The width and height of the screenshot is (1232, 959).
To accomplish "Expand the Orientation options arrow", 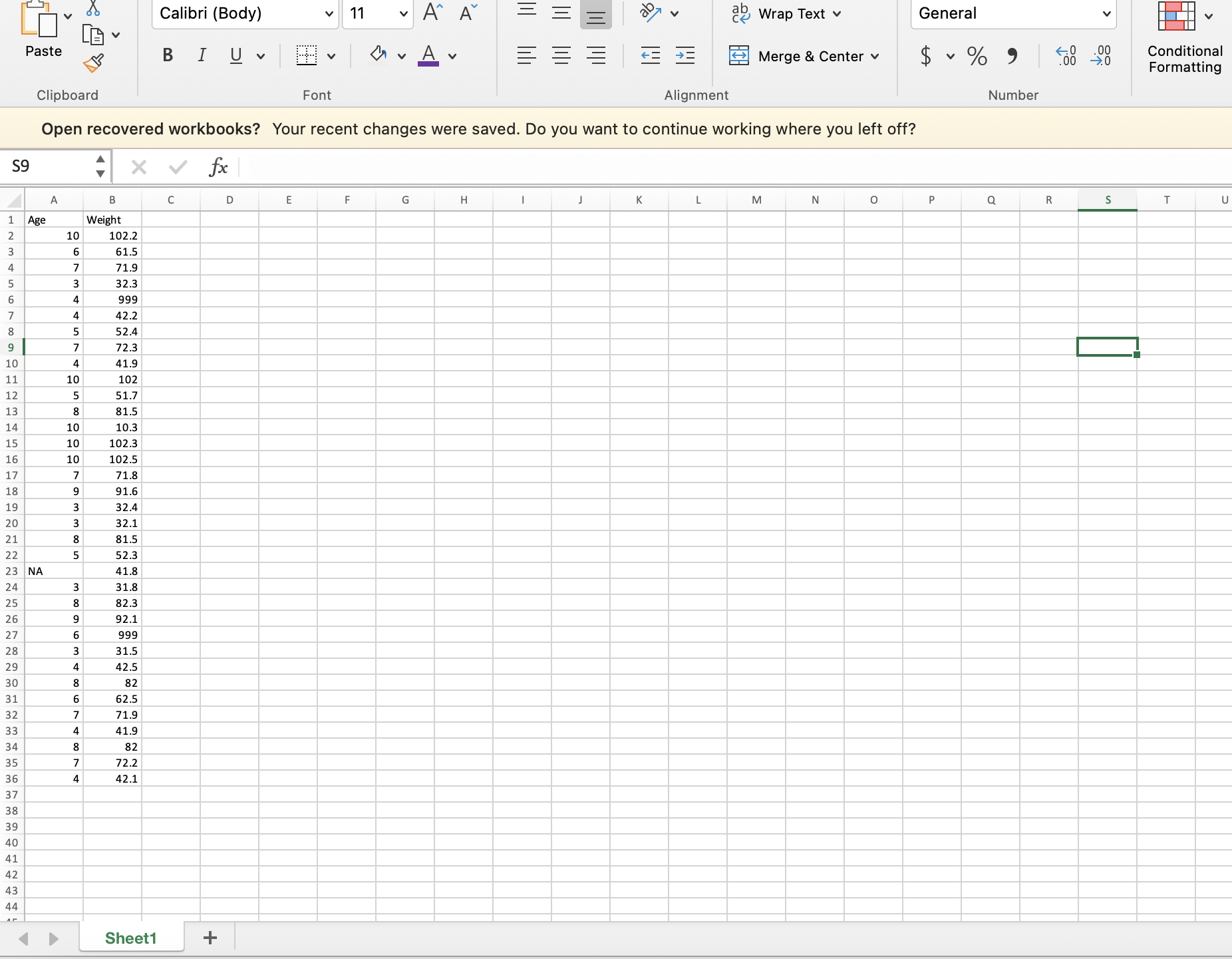I will click(675, 13).
